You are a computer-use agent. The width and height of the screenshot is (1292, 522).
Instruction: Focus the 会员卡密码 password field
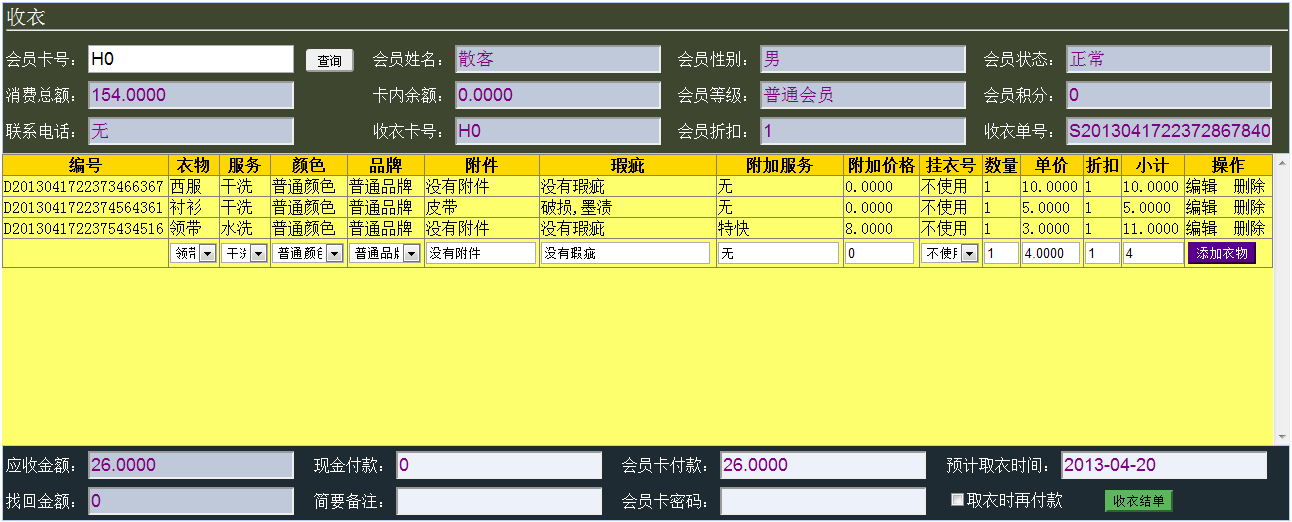click(823, 501)
